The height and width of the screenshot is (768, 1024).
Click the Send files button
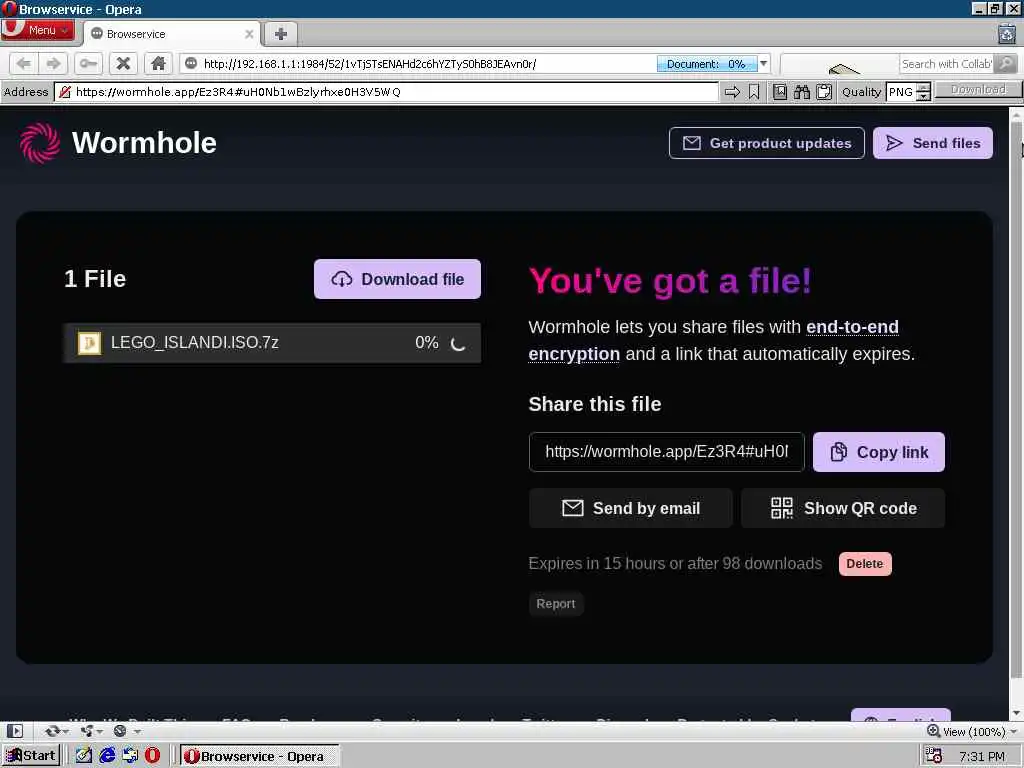click(933, 143)
